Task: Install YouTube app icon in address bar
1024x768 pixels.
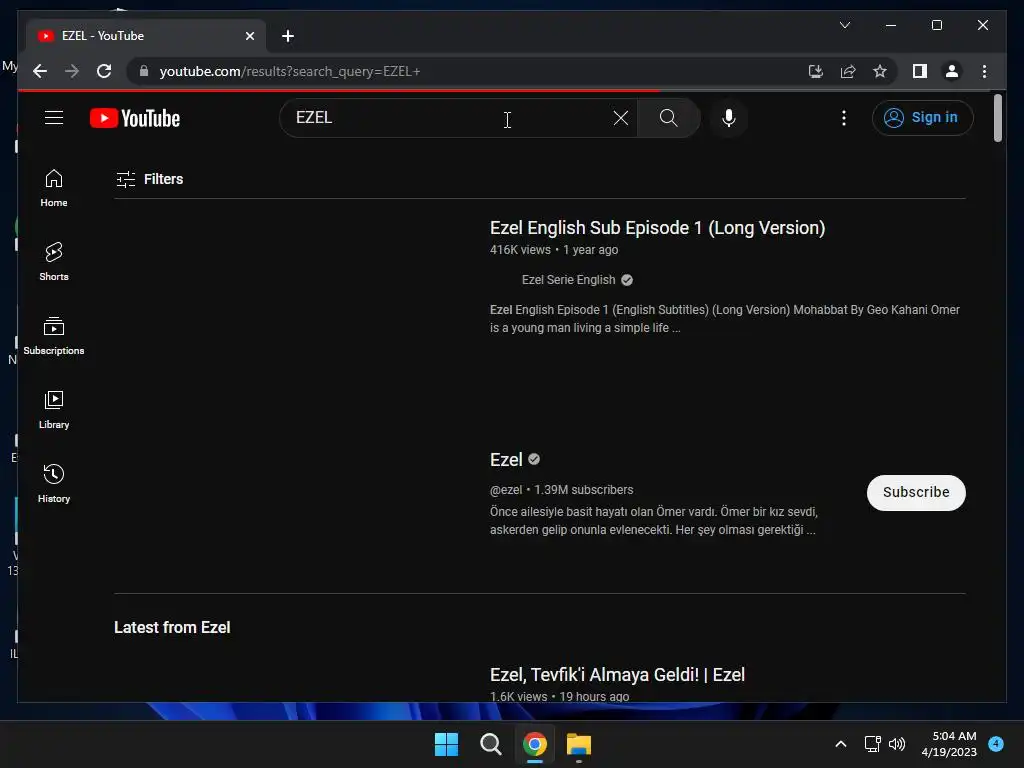Action: (x=815, y=71)
